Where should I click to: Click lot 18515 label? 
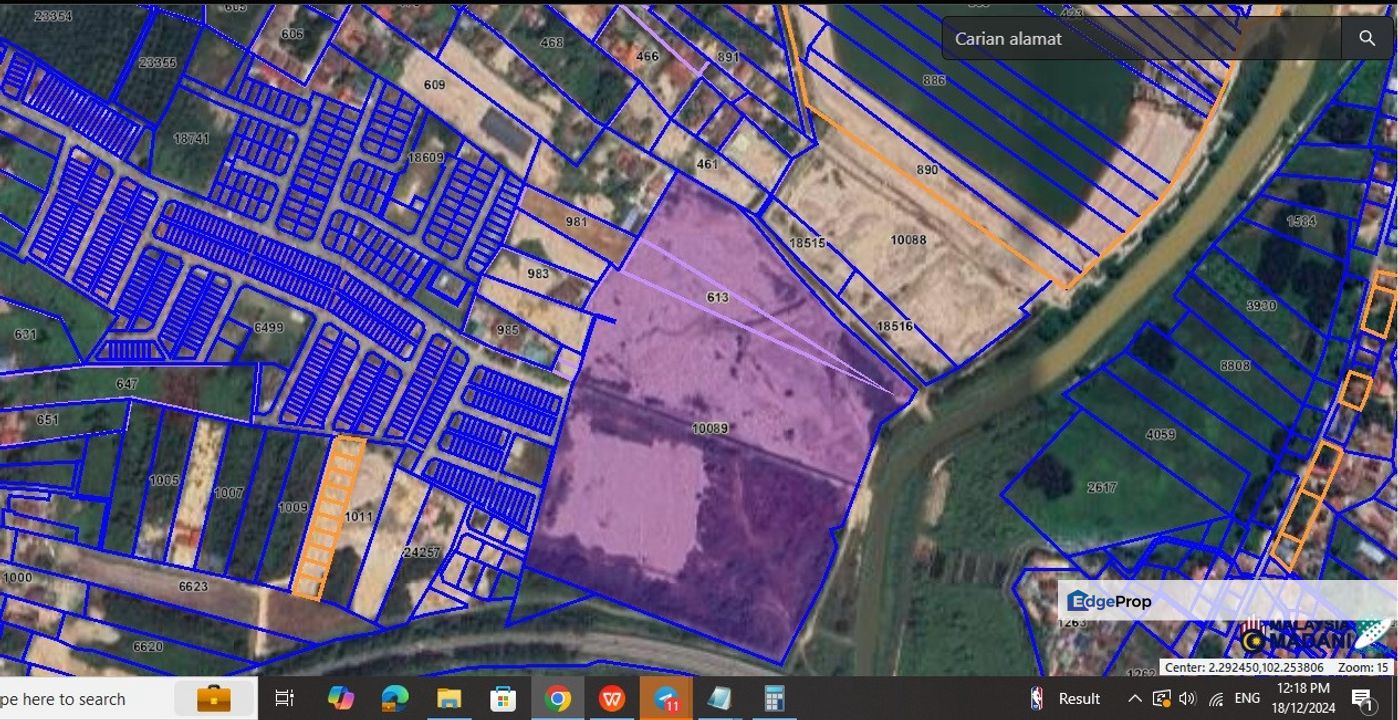pos(807,243)
